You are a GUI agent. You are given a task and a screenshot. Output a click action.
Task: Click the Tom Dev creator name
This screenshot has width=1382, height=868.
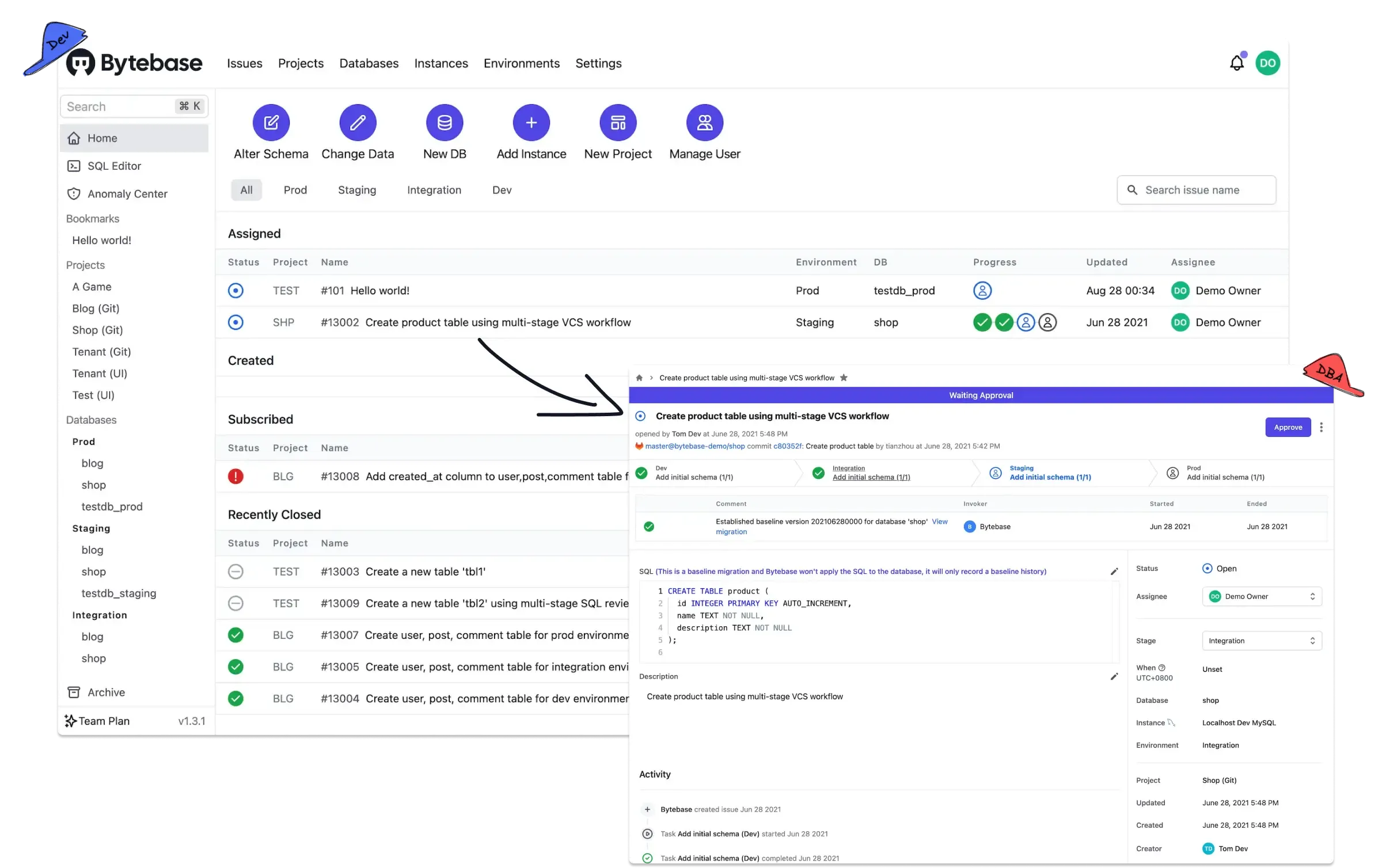tap(1233, 848)
